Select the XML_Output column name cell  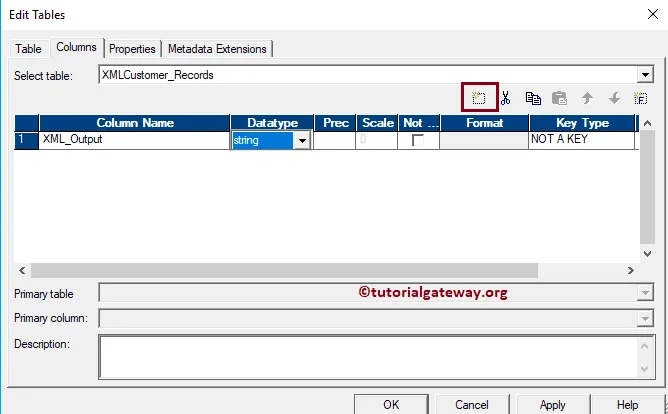134,140
